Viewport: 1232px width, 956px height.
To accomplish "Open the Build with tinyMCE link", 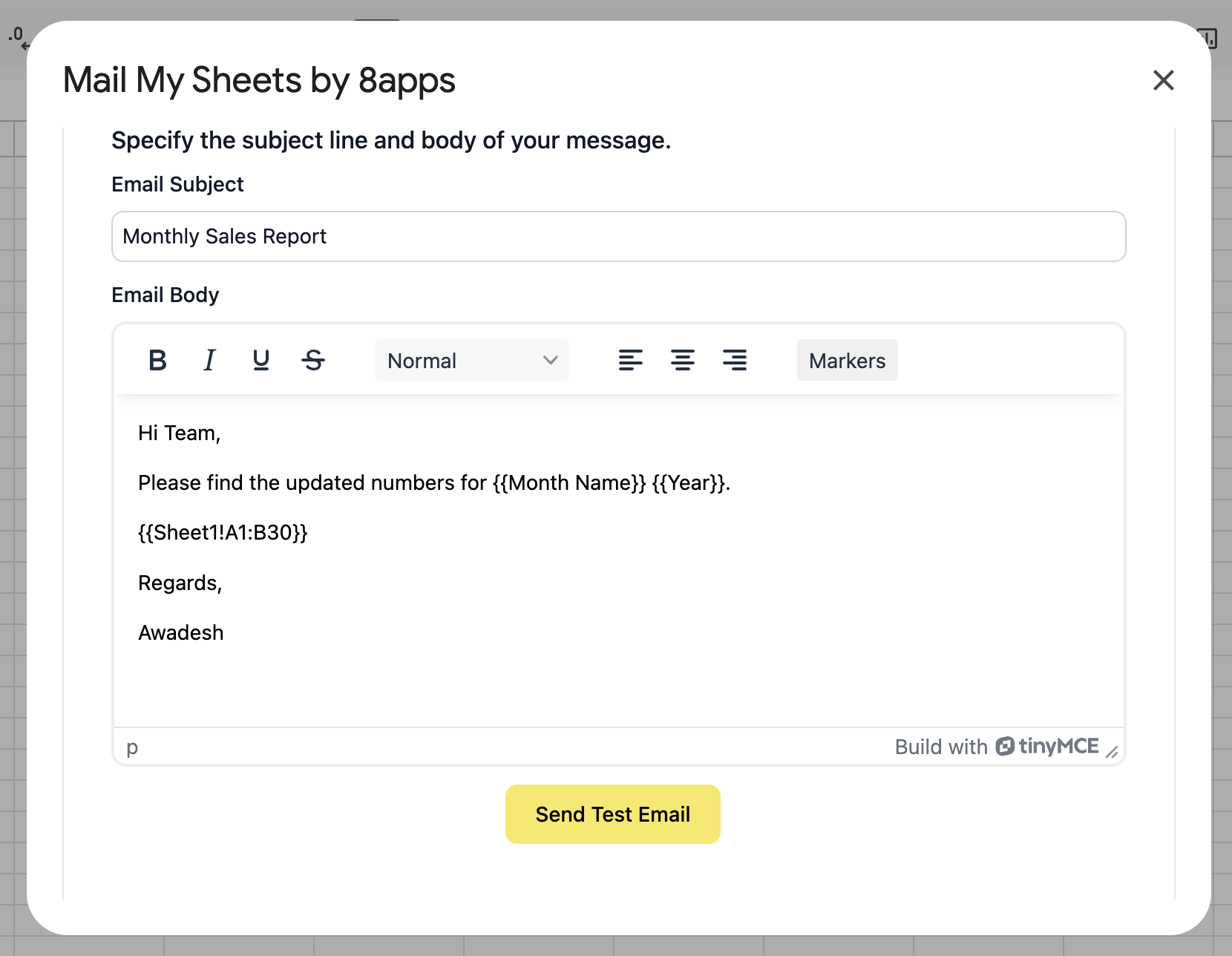I will point(996,747).
